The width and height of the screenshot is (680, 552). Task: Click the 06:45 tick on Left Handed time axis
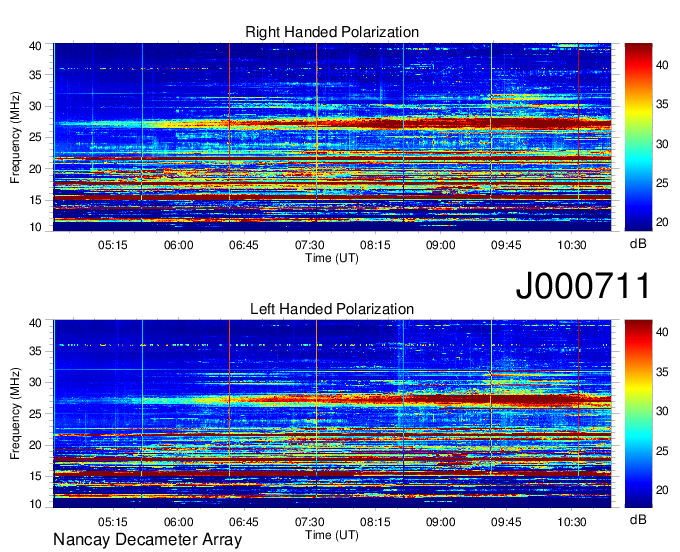pyautogui.click(x=244, y=522)
